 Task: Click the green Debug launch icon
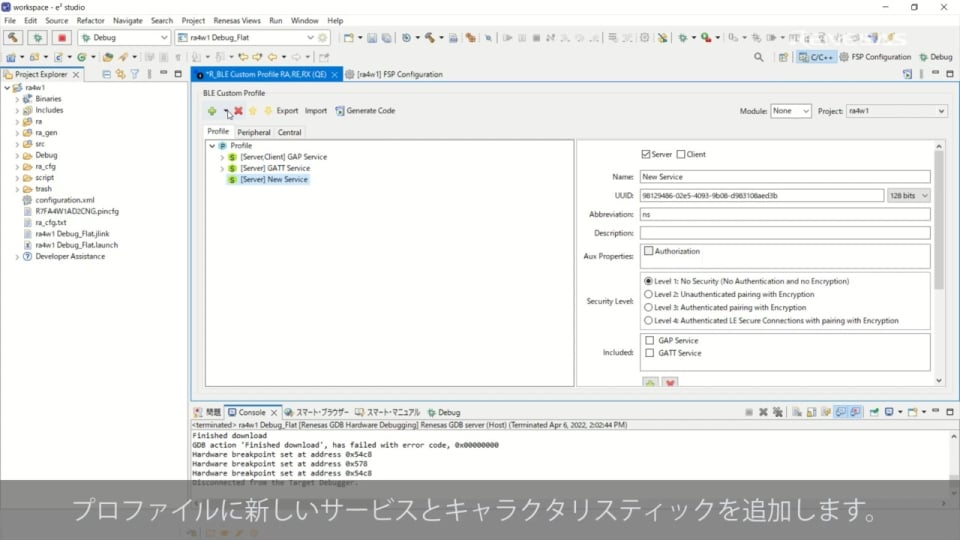[37, 37]
